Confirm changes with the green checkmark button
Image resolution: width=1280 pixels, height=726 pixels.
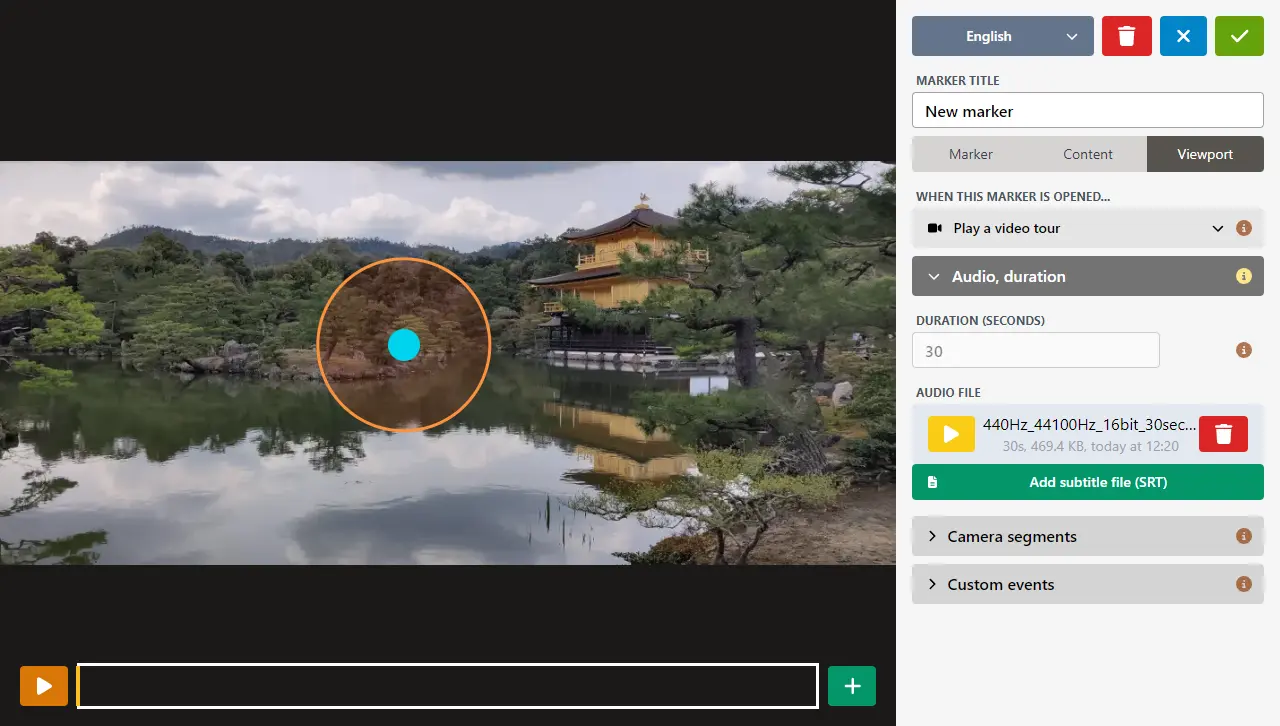point(1239,36)
